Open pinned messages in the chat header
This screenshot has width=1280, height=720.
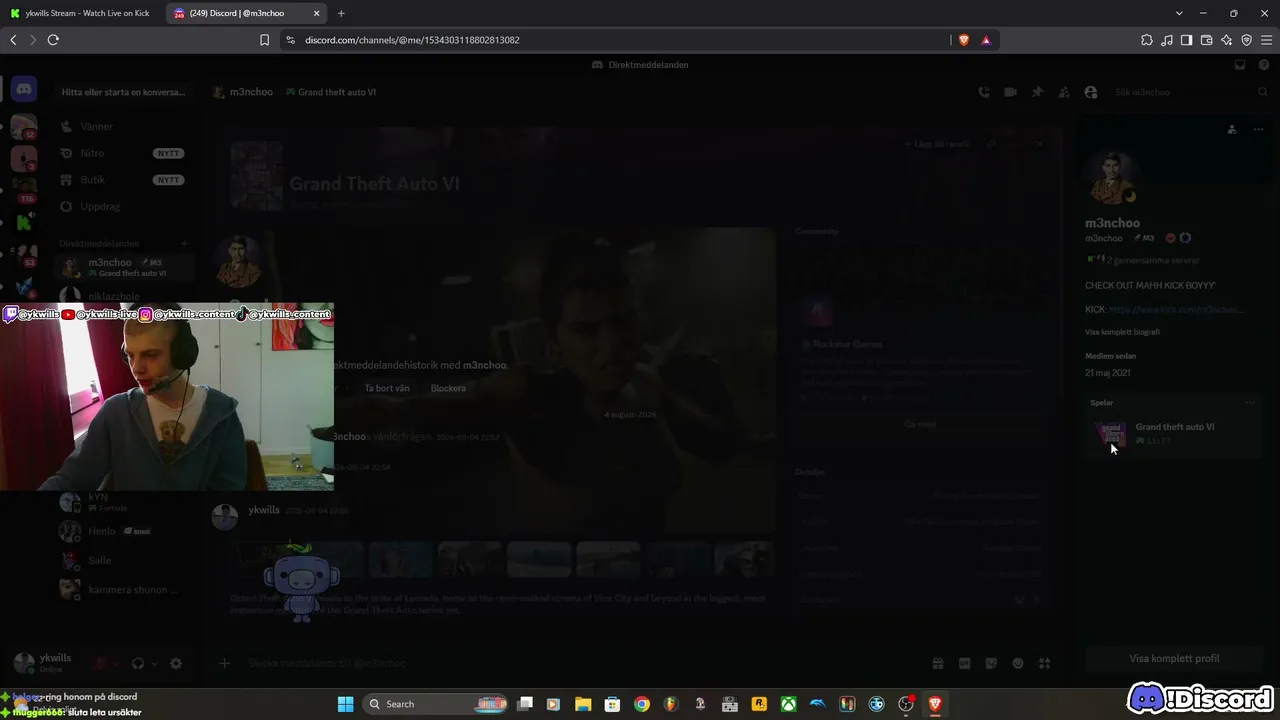coord(1037,92)
